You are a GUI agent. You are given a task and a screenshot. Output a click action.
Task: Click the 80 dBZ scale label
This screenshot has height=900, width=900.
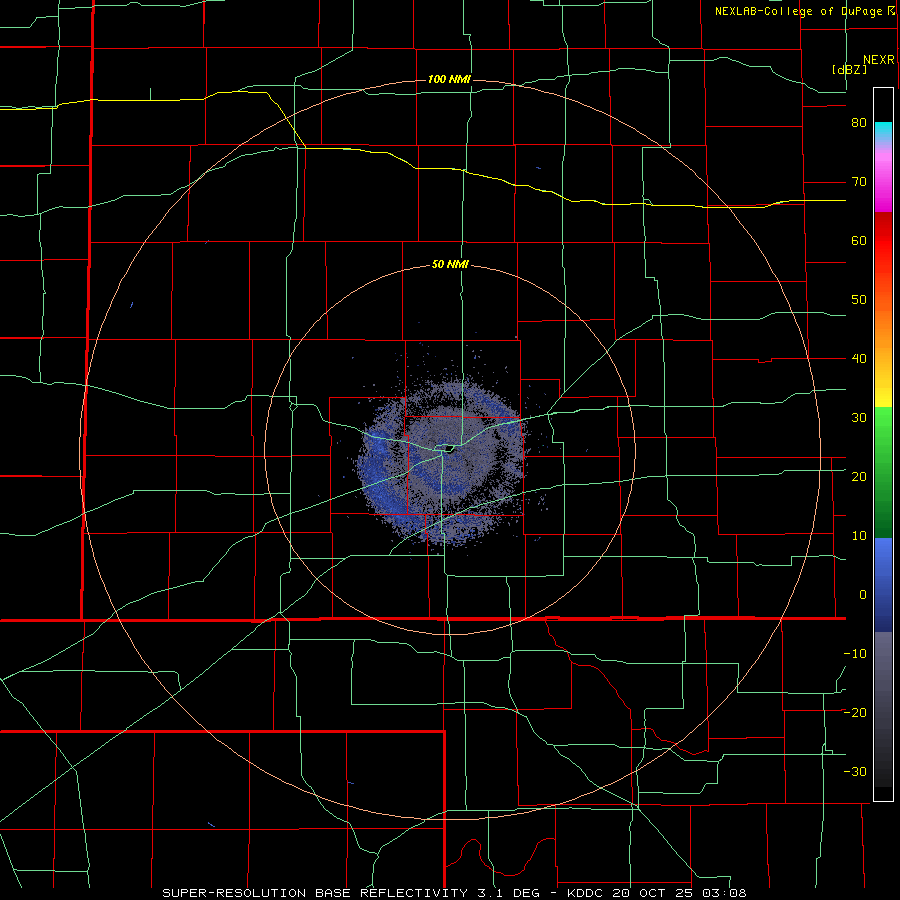pyautogui.click(x=859, y=123)
